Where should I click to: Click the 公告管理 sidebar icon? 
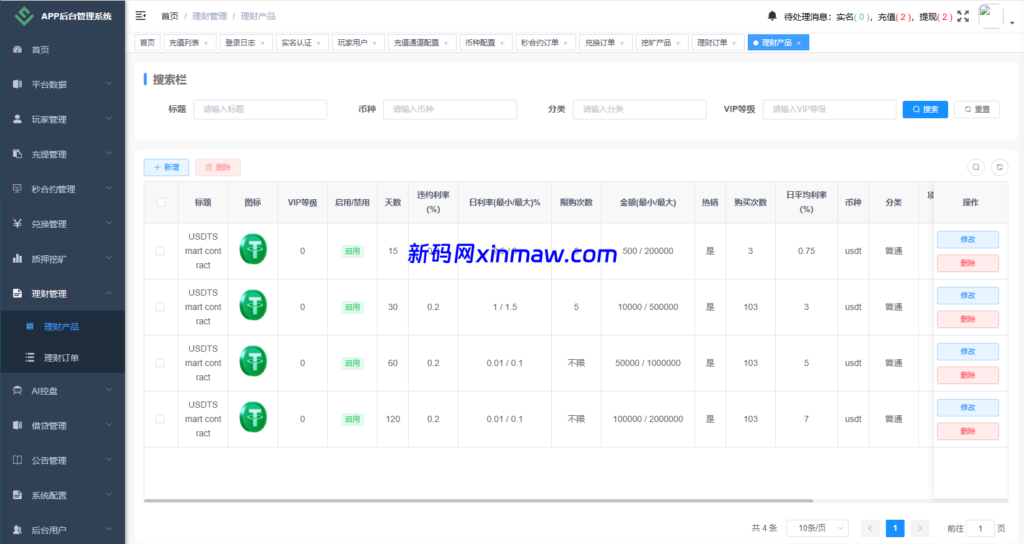point(18,460)
